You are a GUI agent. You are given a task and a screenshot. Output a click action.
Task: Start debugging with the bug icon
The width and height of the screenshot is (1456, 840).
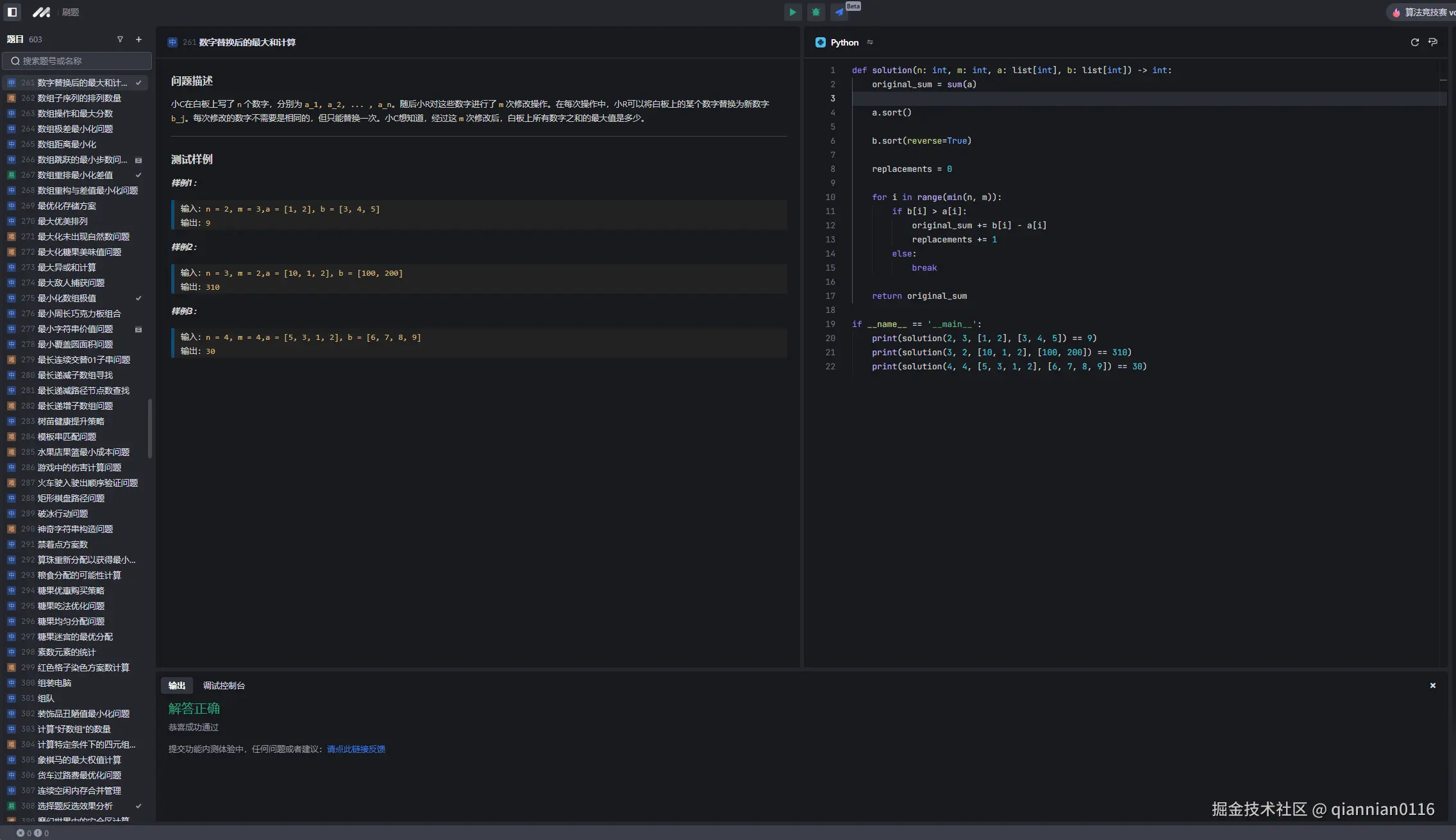click(x=816, y=12)
